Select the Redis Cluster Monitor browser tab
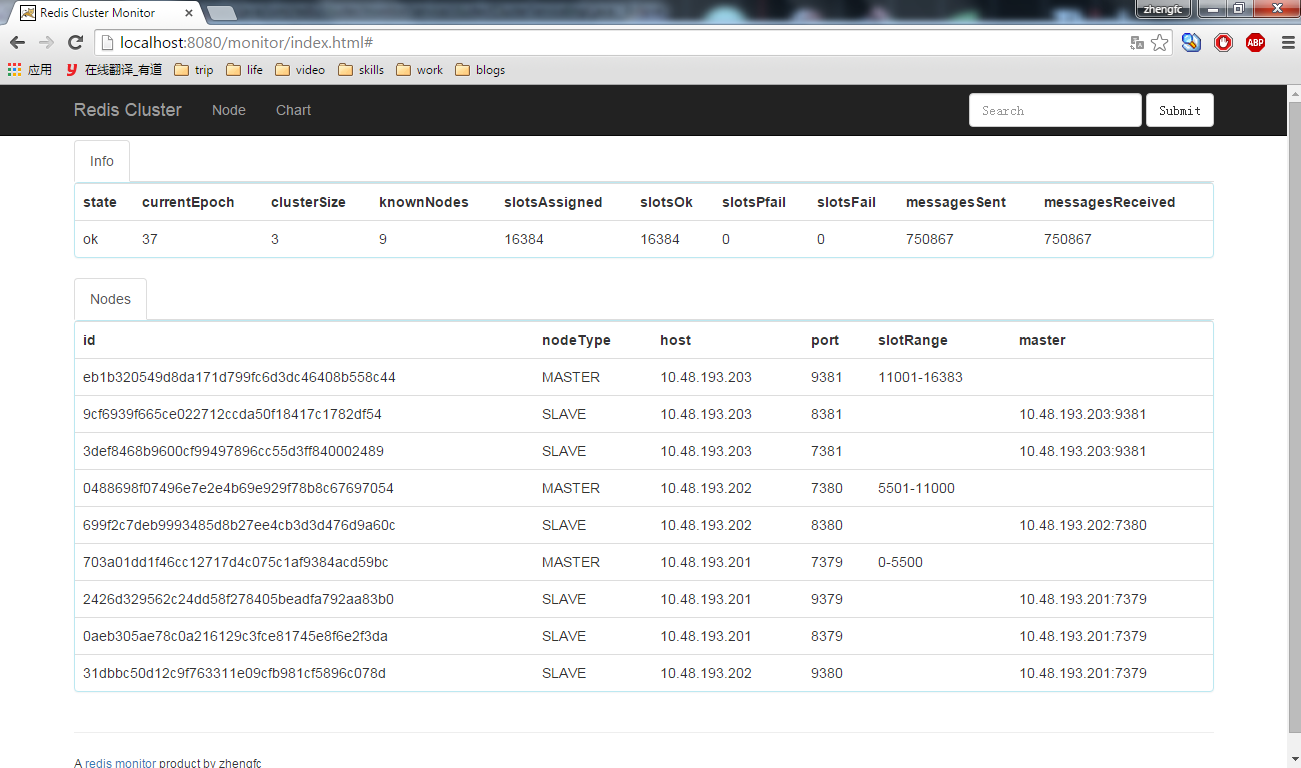 106,13
